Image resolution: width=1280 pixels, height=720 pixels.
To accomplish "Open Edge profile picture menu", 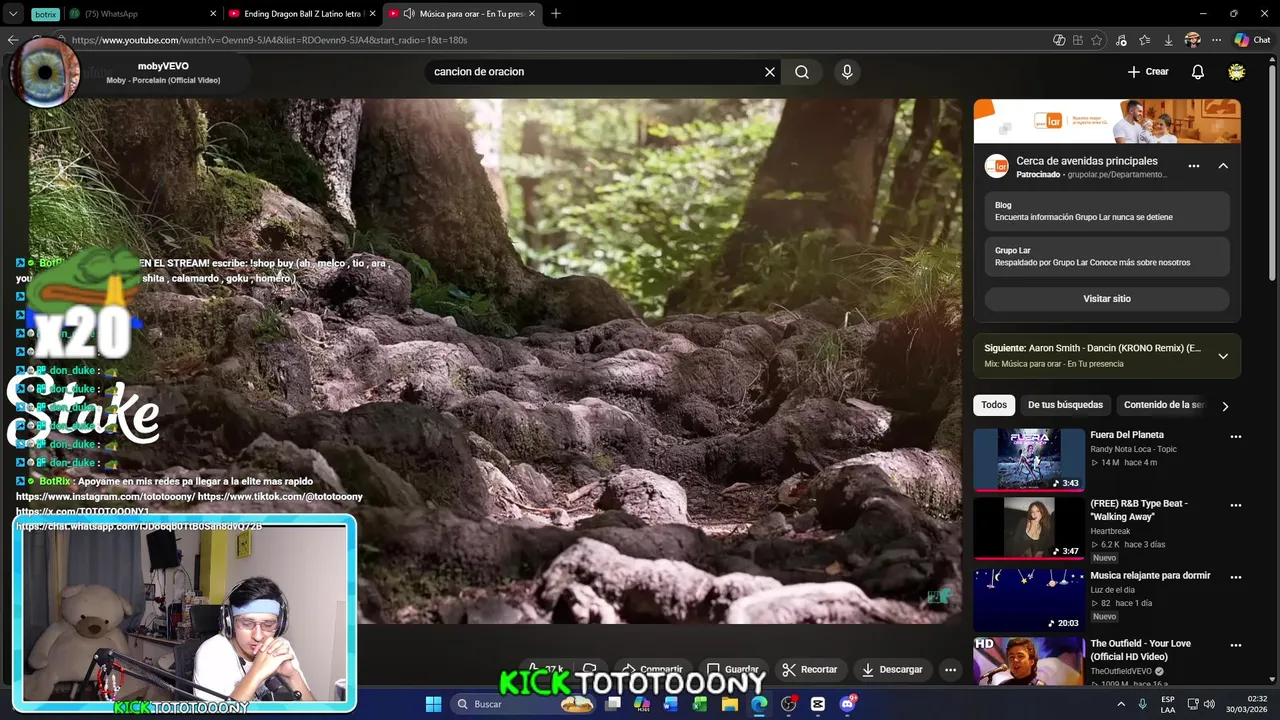I will pyautogui.click(x=1192, y=40).
